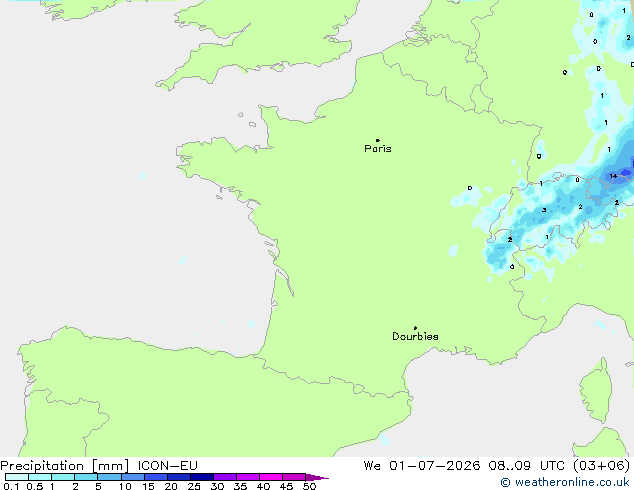Viewport: 634px width, 490px height.
Task: Click the legend label '30'
Action: [217, 486]
